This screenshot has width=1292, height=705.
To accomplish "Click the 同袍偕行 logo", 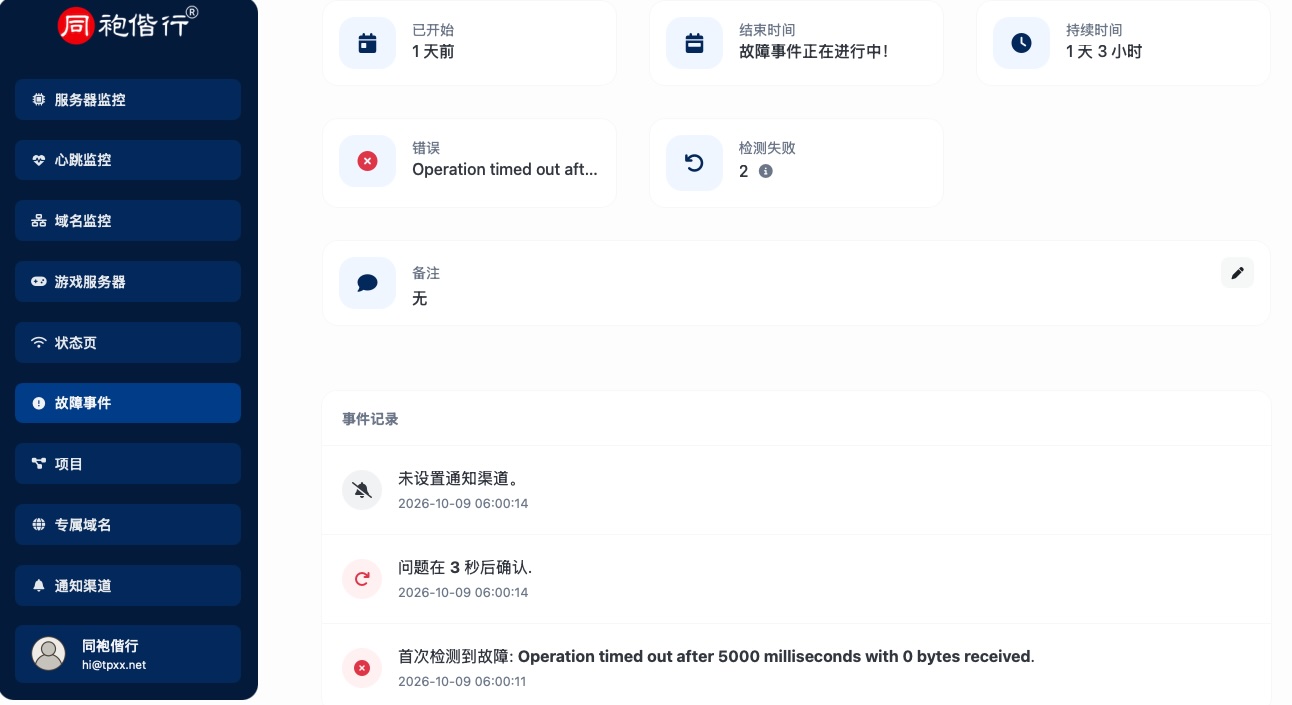I will (x=128, y=24).
